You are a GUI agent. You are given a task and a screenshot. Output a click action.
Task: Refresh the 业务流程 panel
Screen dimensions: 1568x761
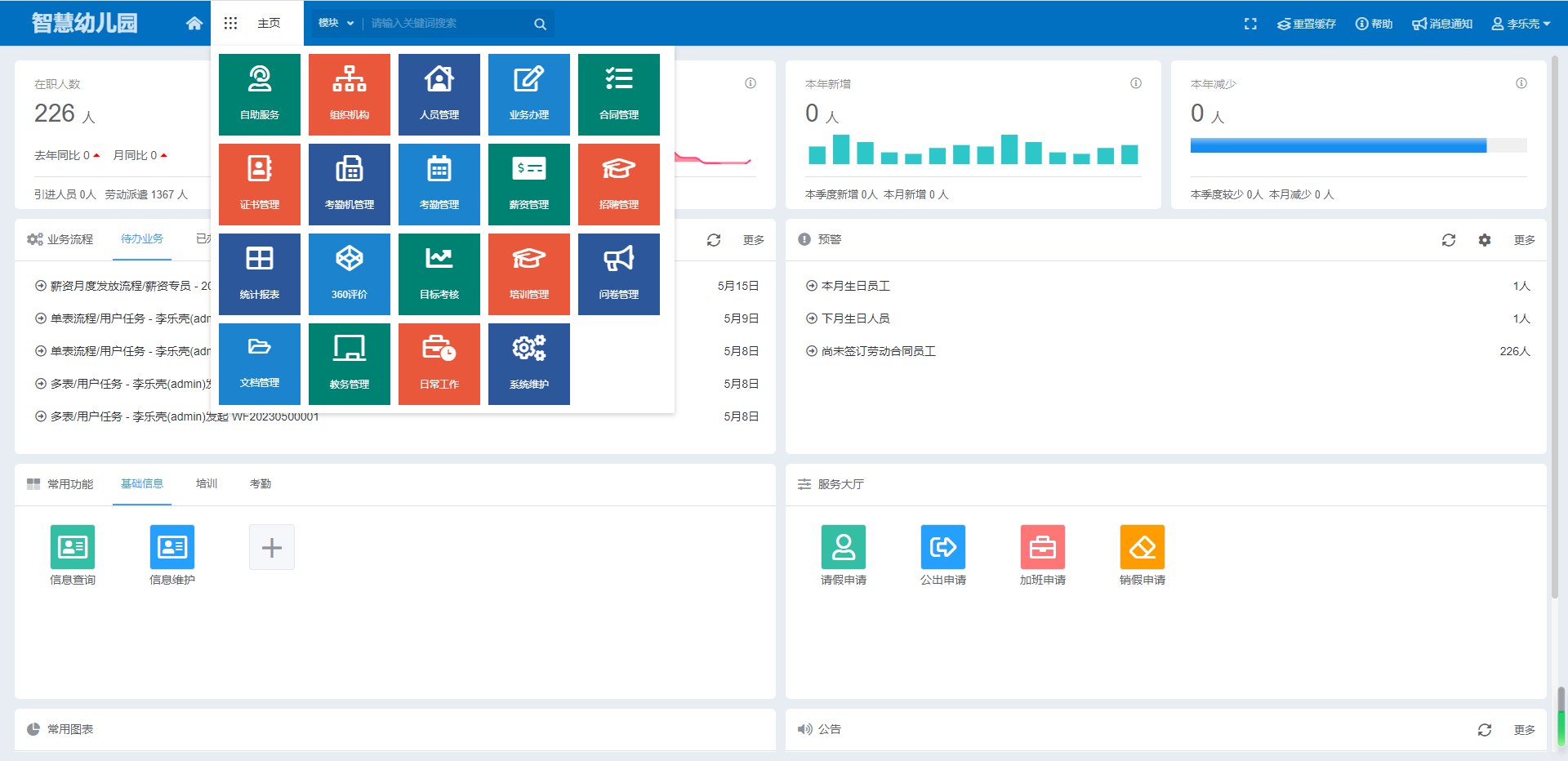[x=714, y=240]
